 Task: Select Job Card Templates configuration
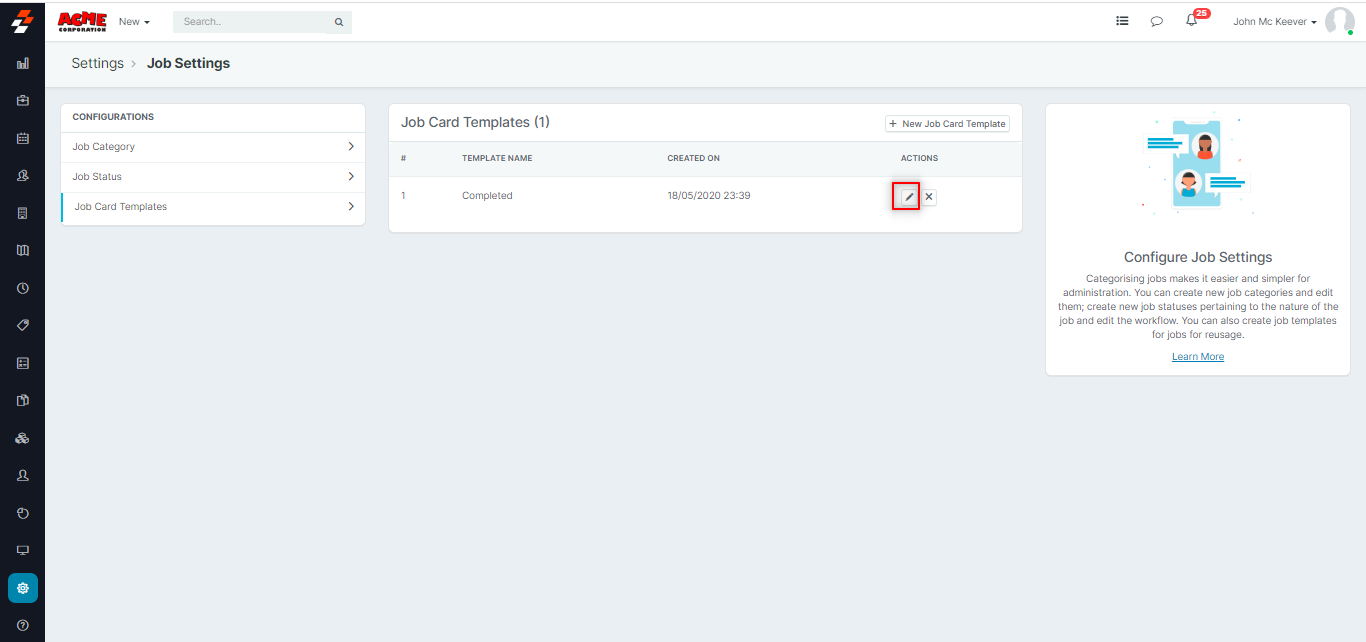pyautogui.click(x=213, y=207)
